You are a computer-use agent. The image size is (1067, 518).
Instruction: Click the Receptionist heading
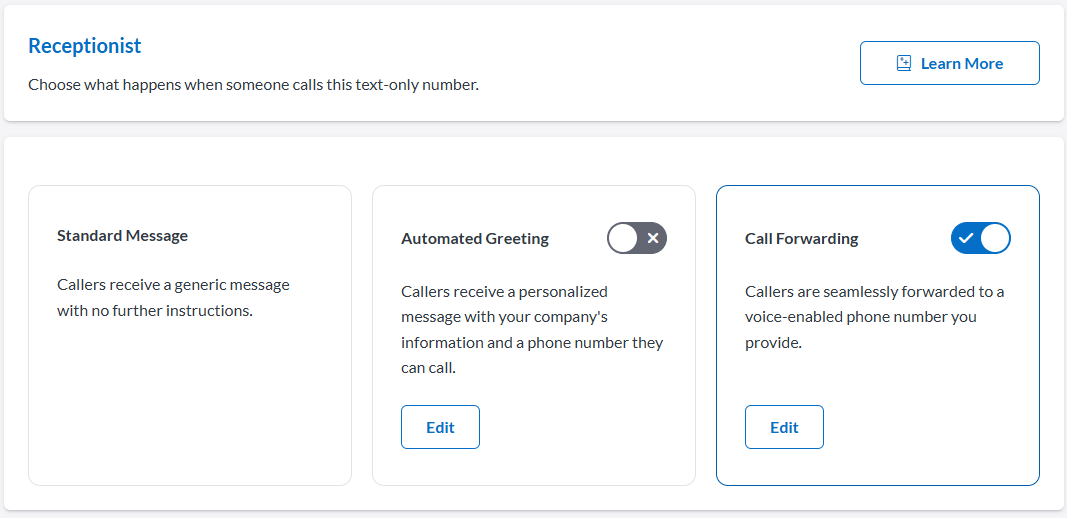(x=85, y=46)
